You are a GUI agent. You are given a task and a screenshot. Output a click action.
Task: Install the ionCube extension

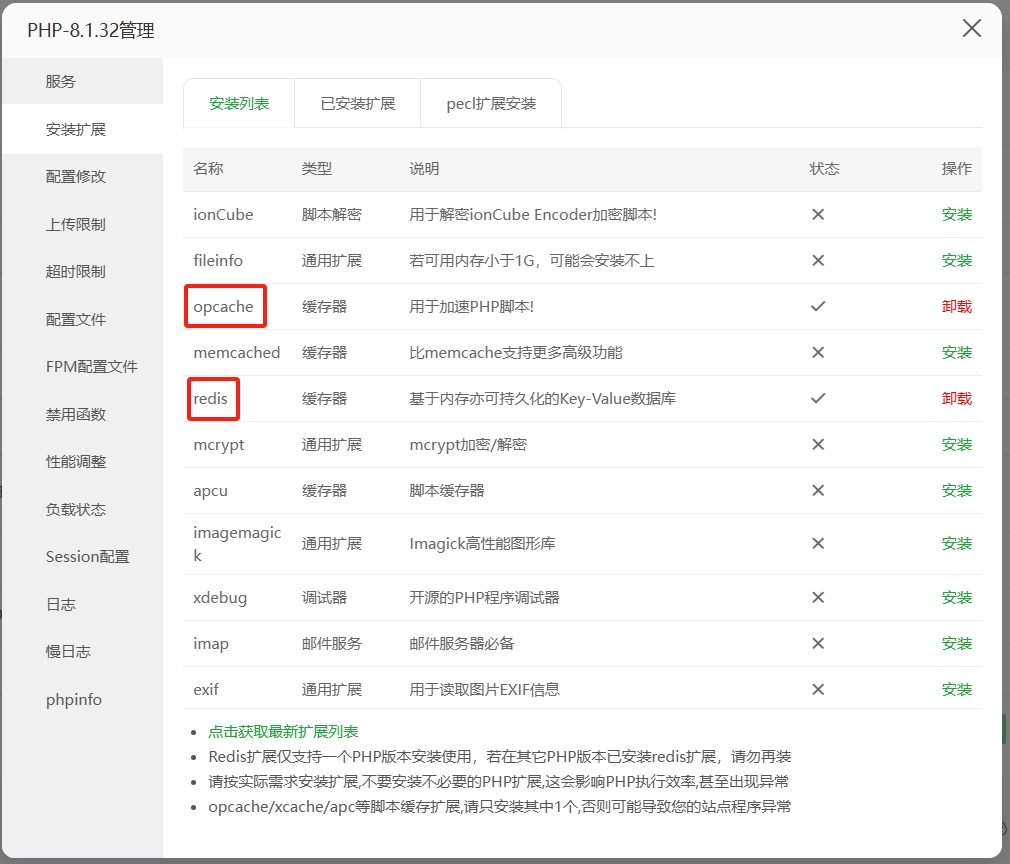(956, 214)
